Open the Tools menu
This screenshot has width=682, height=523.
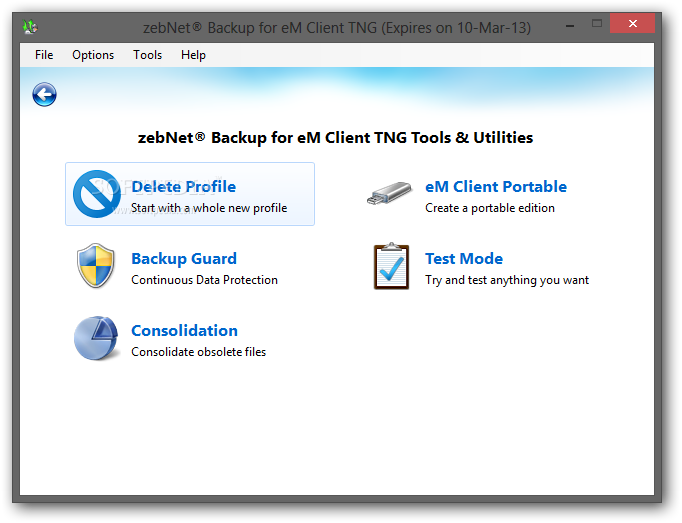click(147, 55)
